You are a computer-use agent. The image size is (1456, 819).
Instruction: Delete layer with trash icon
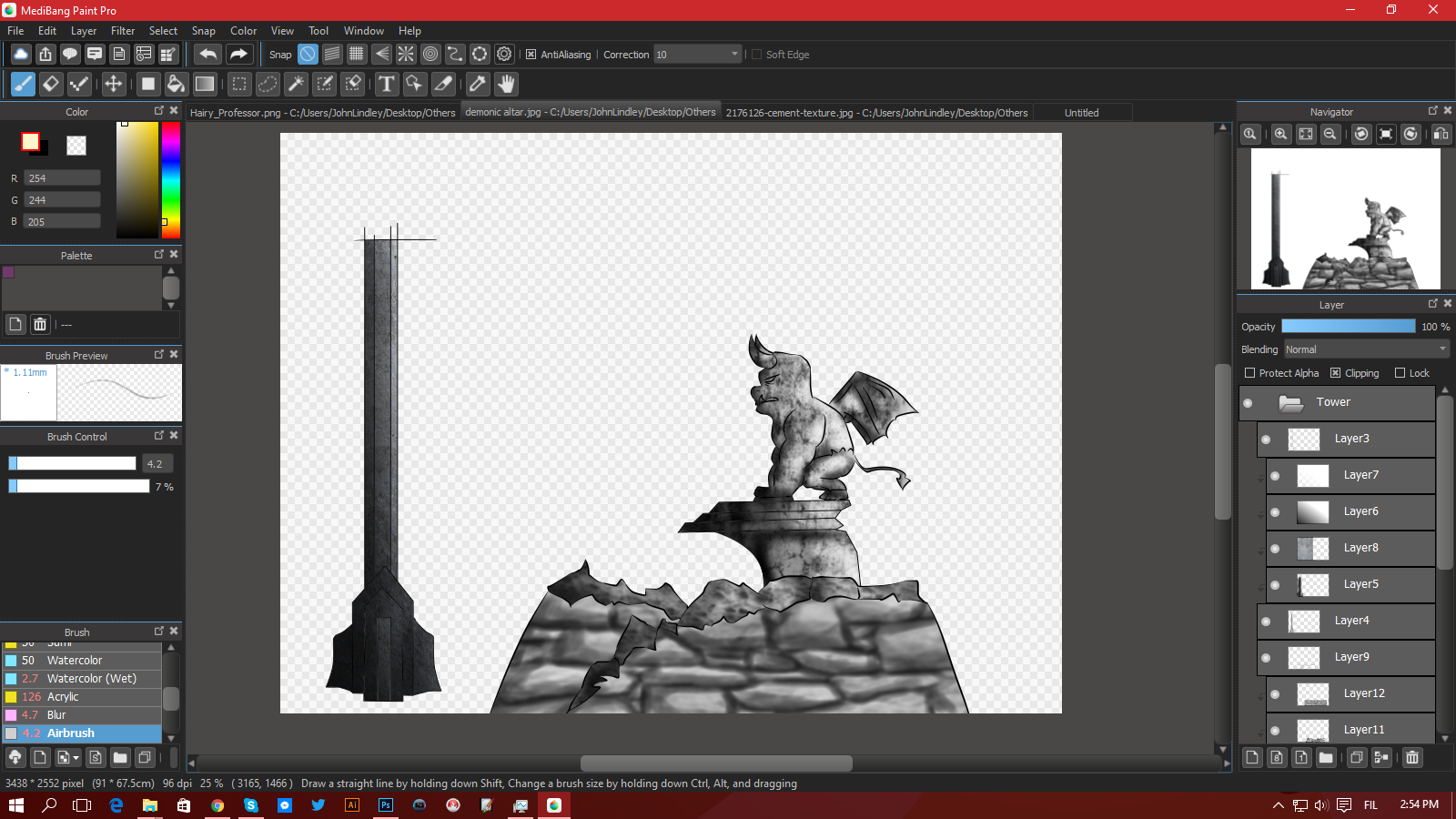click(x=1412, y=757)
